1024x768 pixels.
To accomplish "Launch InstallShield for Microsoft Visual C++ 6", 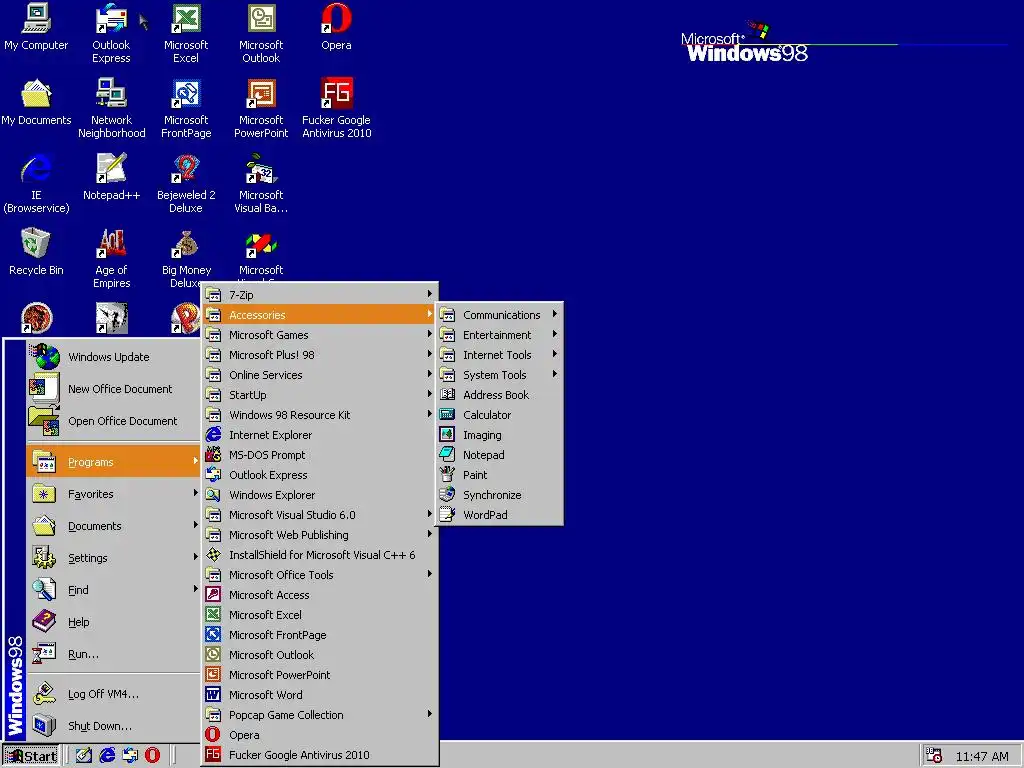I will click(x=319, y=554).
